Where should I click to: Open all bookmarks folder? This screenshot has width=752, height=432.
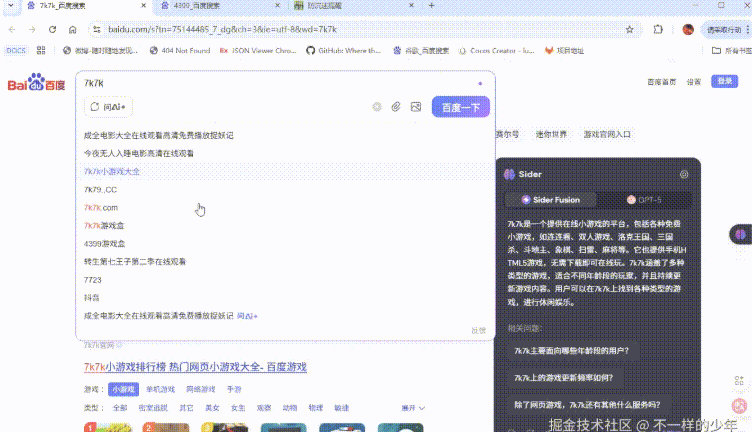pyautogui.click(x=731, y=50)
